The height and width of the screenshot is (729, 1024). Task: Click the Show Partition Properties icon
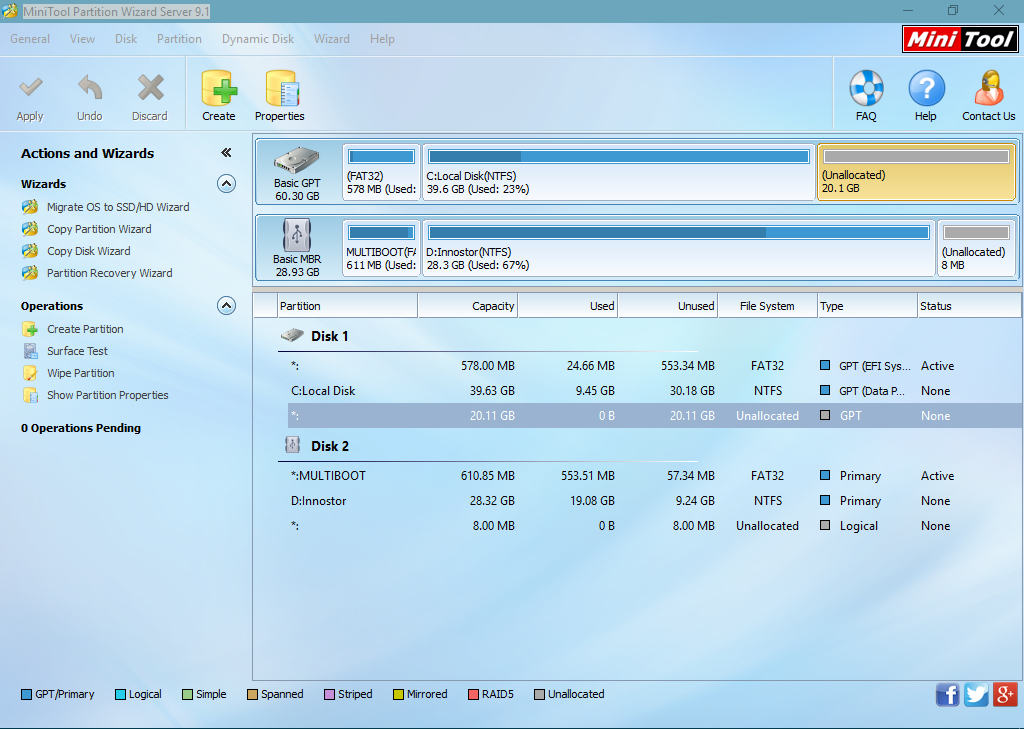pyautogui.click(x=30, y=395)
